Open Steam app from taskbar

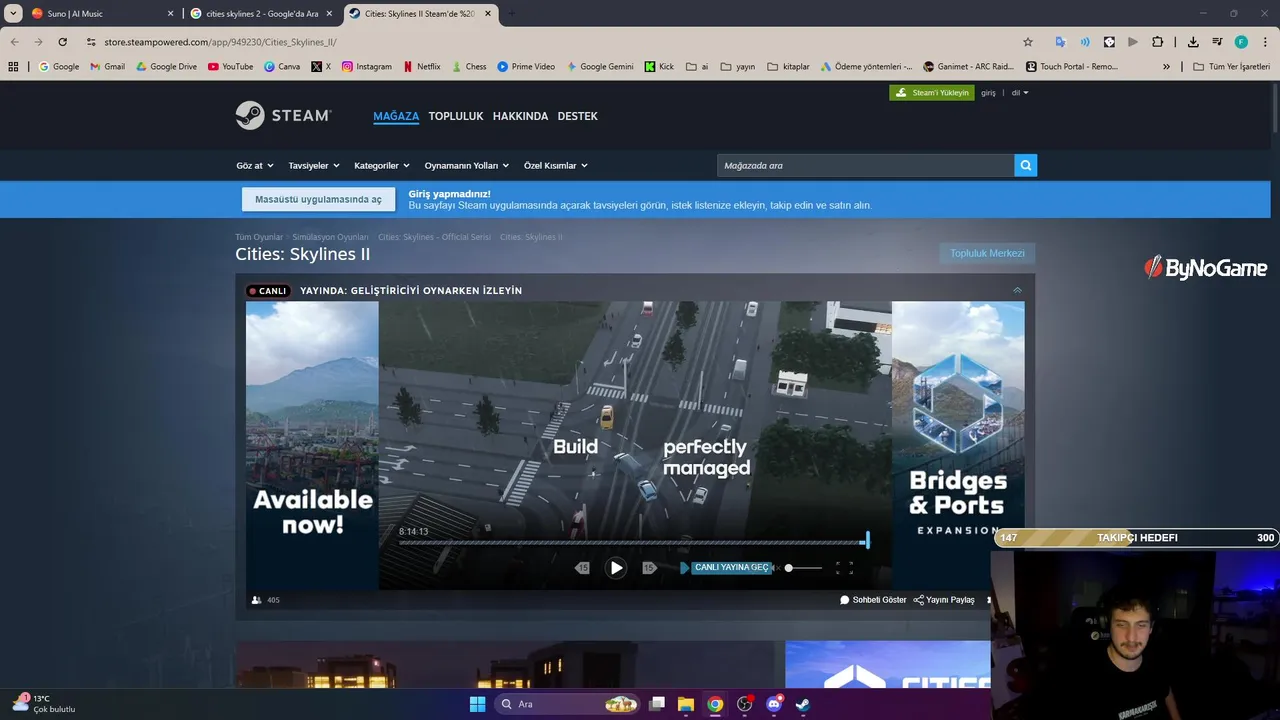[802, 704]
